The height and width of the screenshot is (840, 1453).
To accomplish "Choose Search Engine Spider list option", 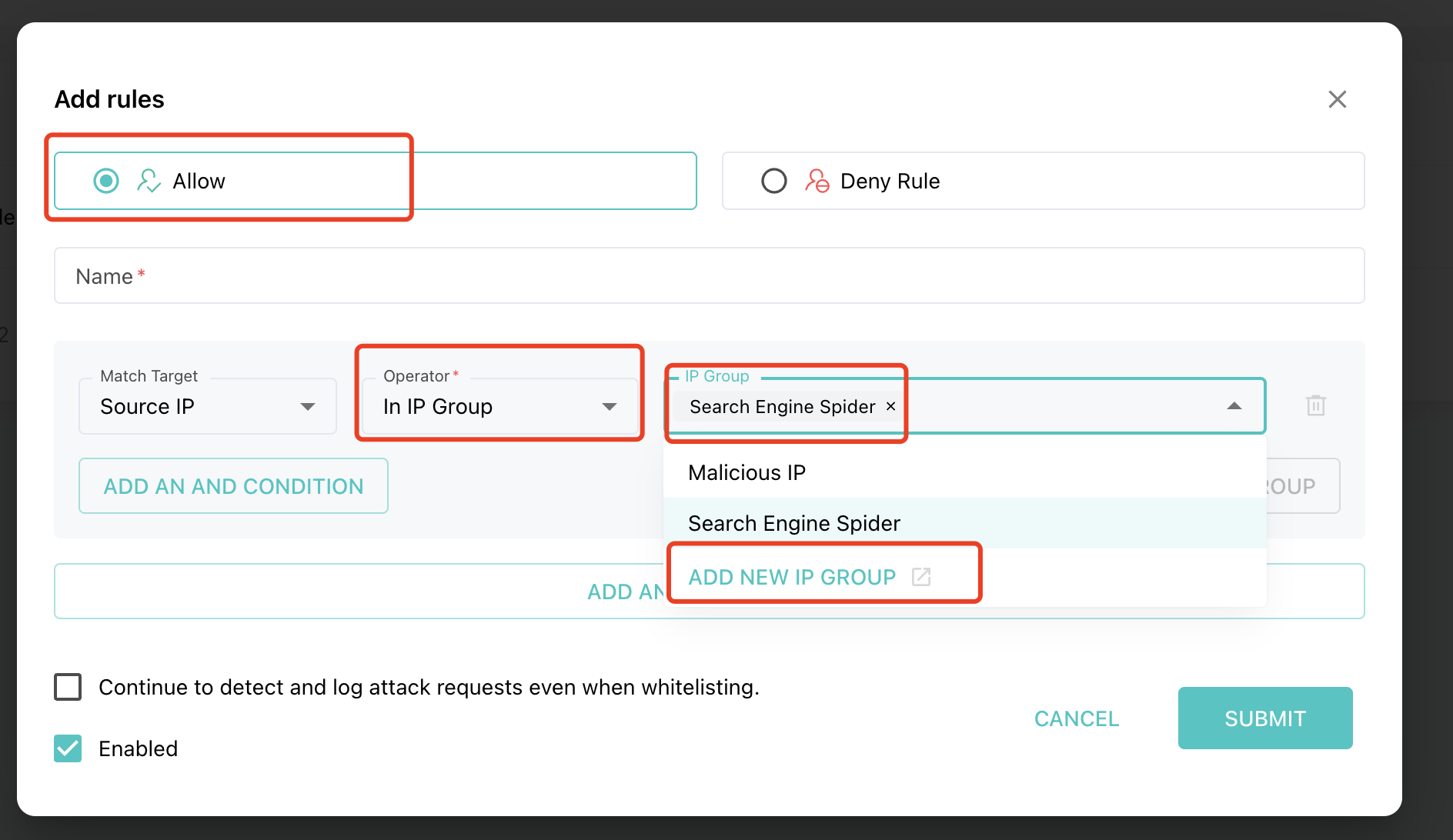I will coord(965,523).
